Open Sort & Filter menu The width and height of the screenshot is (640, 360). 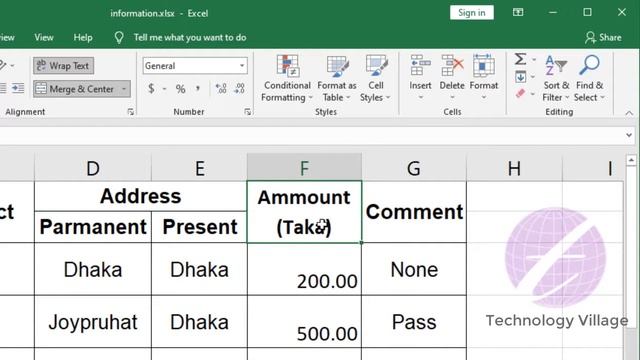pos(556,79)
